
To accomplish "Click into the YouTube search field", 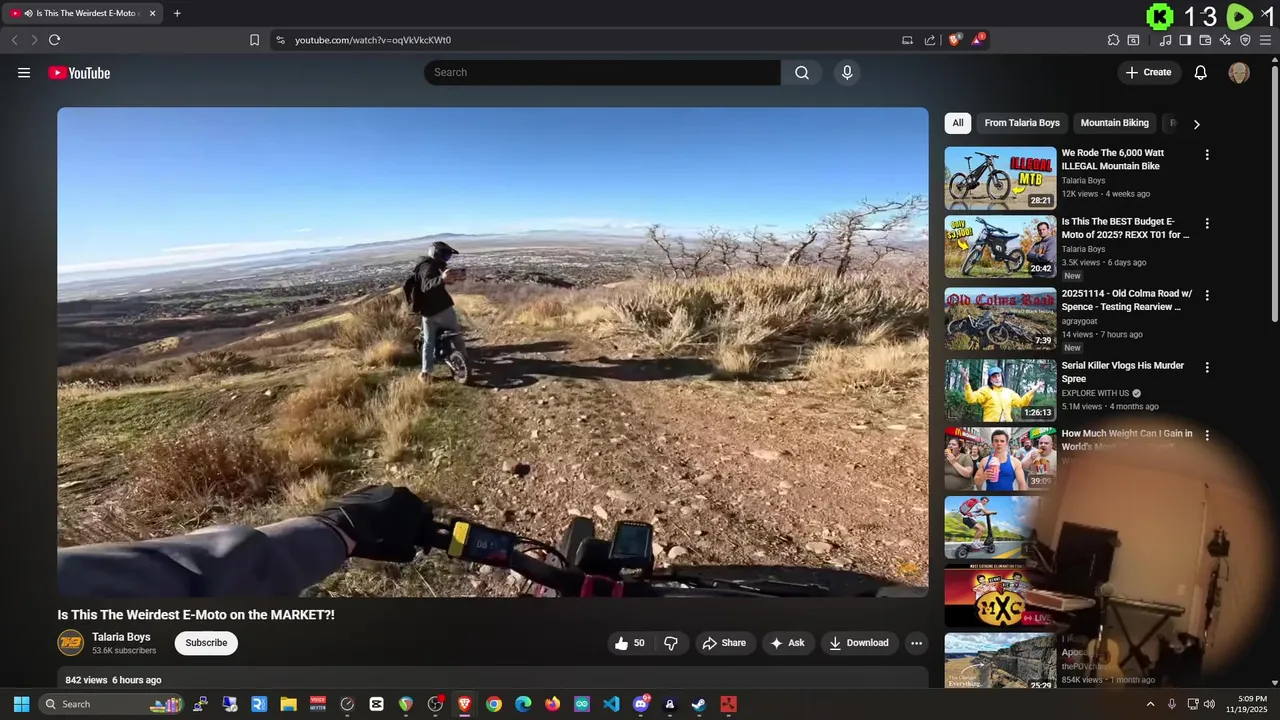I will click(602, 72).
